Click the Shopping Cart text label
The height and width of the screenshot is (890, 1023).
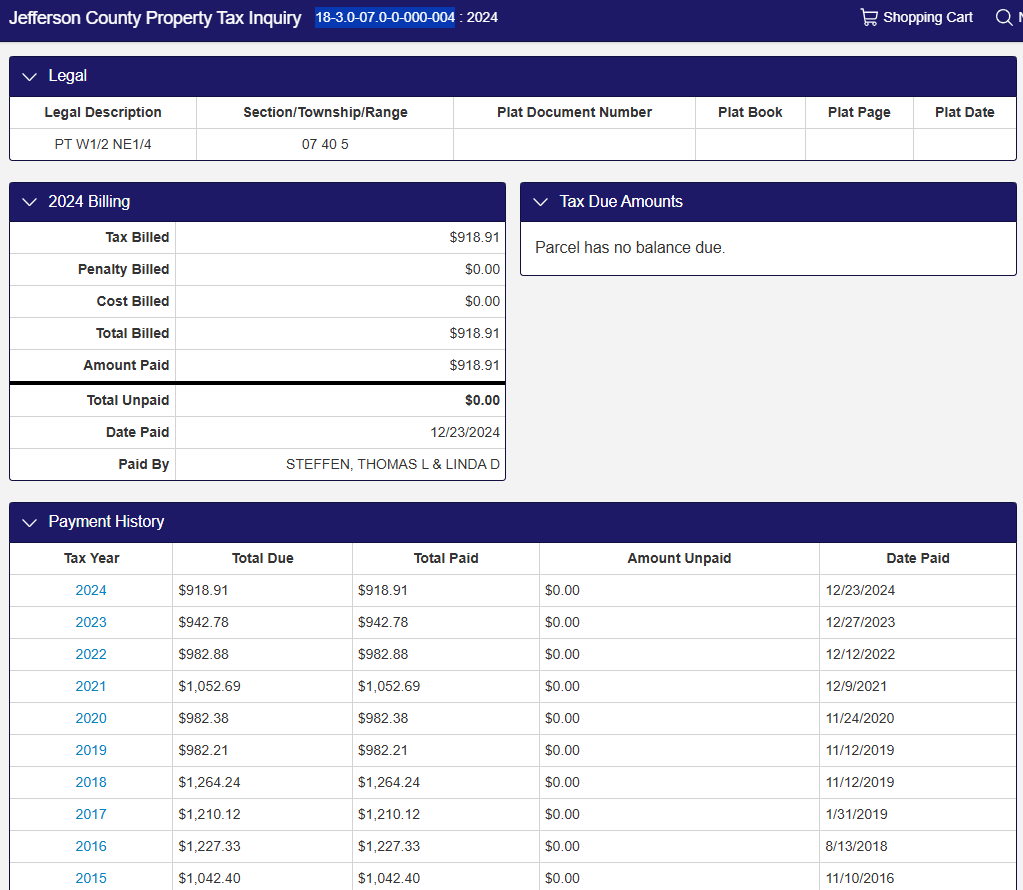click(x=927, y=17)
